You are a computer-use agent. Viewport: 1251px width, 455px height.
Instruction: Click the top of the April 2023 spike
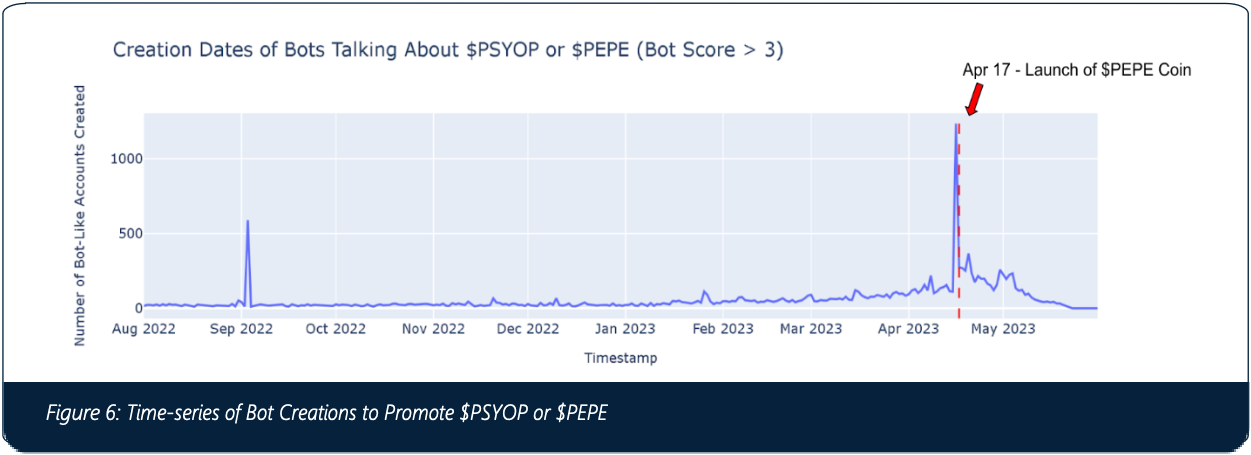[x=955, y=125]
